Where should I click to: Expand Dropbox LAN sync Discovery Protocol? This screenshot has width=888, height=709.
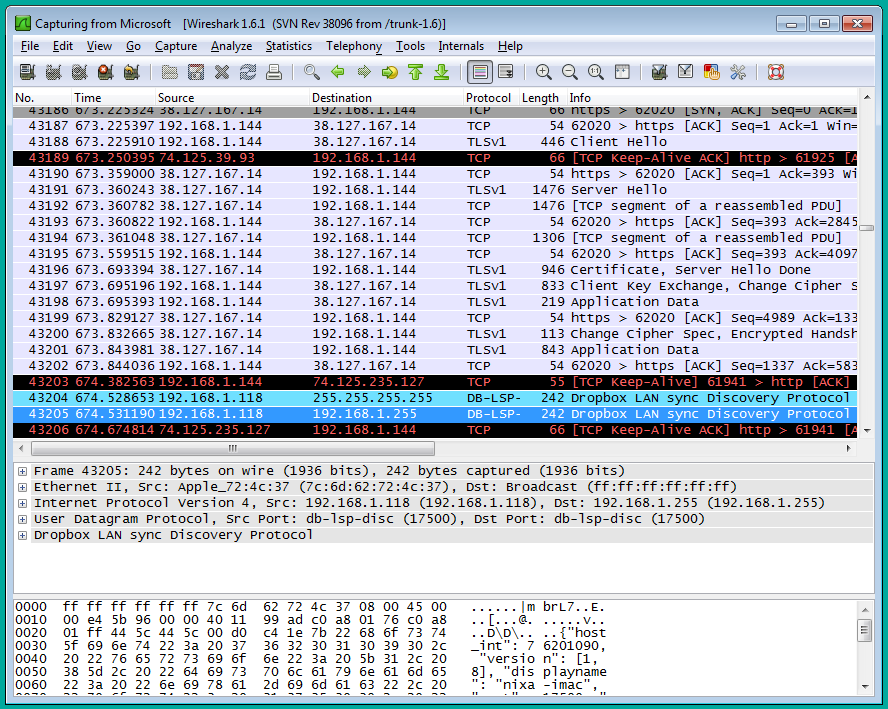22,535
